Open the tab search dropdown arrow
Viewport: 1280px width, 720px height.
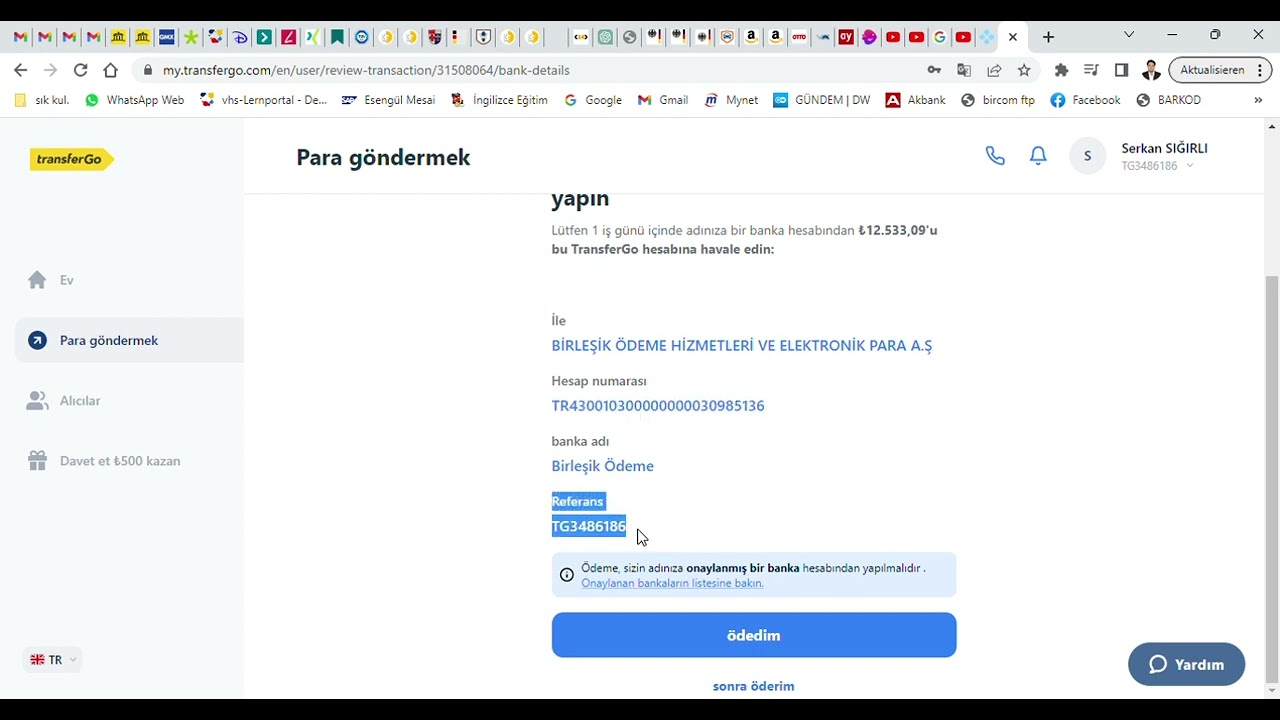(x=1129, y=35)
